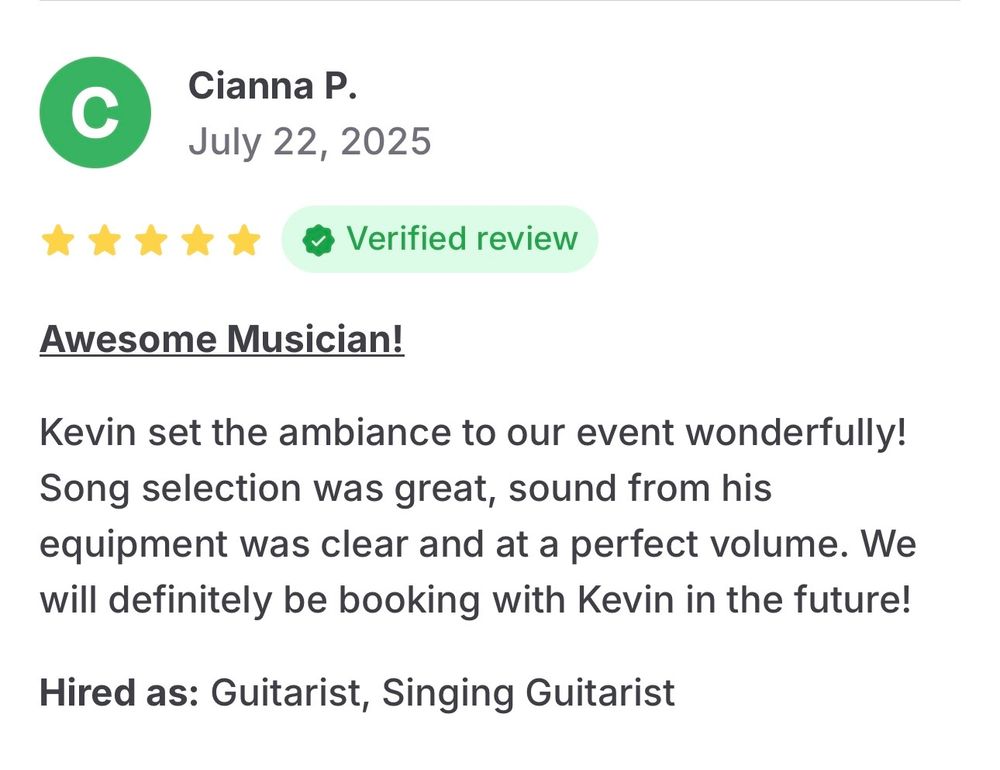Open the Awesome Musician! review title link
Screen dimensions: 1000x770
click(222, 339)
